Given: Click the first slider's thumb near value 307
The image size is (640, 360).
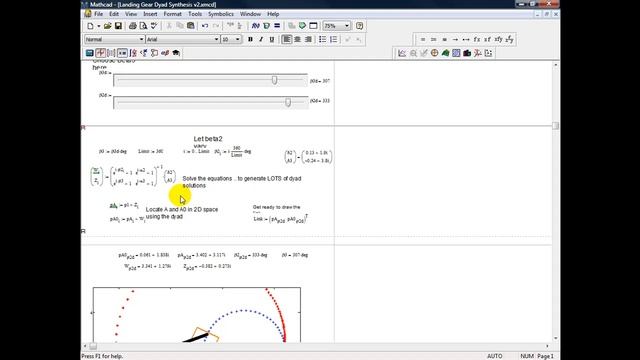Looking at the screenshot, I should (275, 80).
